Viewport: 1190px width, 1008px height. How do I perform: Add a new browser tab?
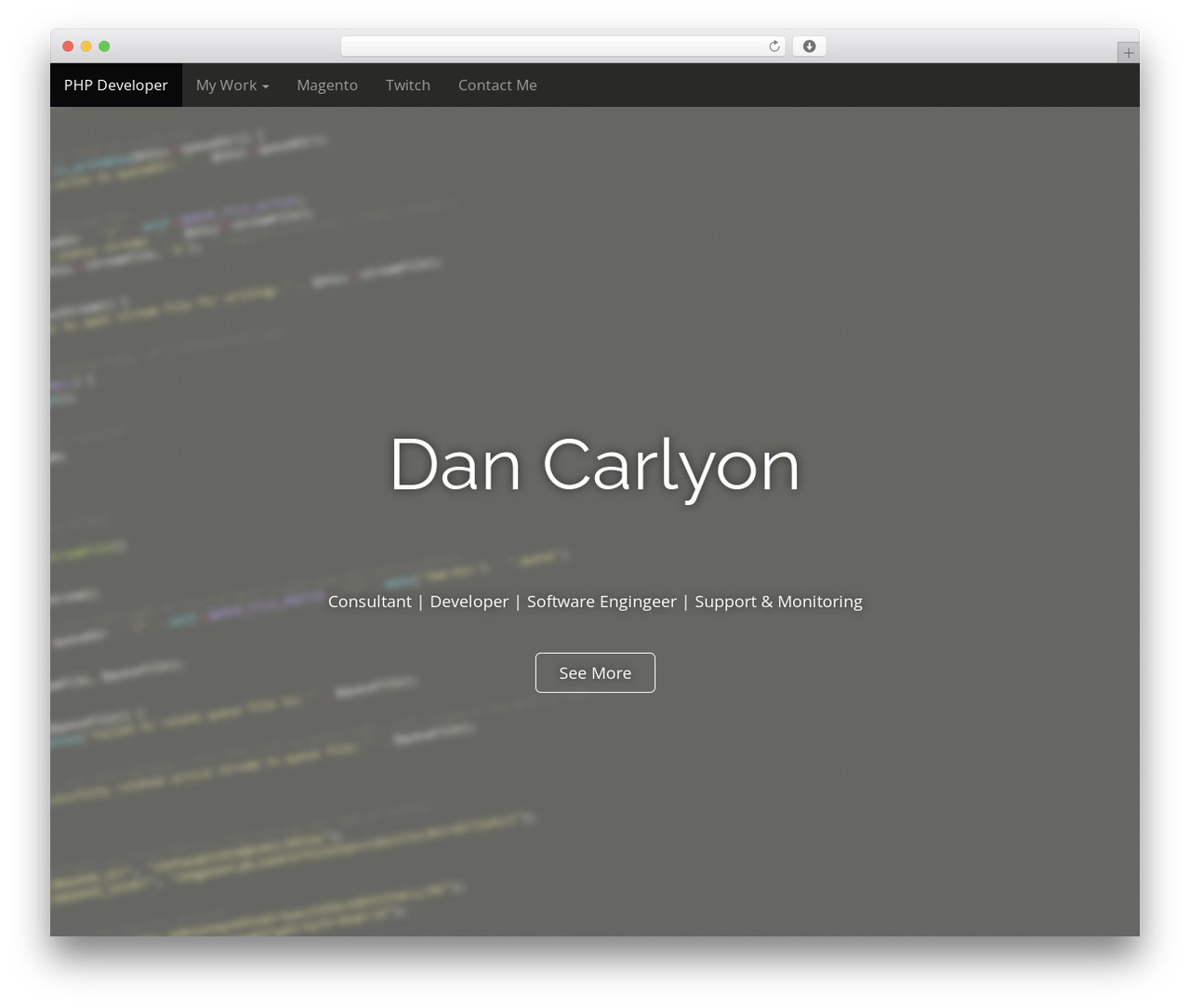1128,53
